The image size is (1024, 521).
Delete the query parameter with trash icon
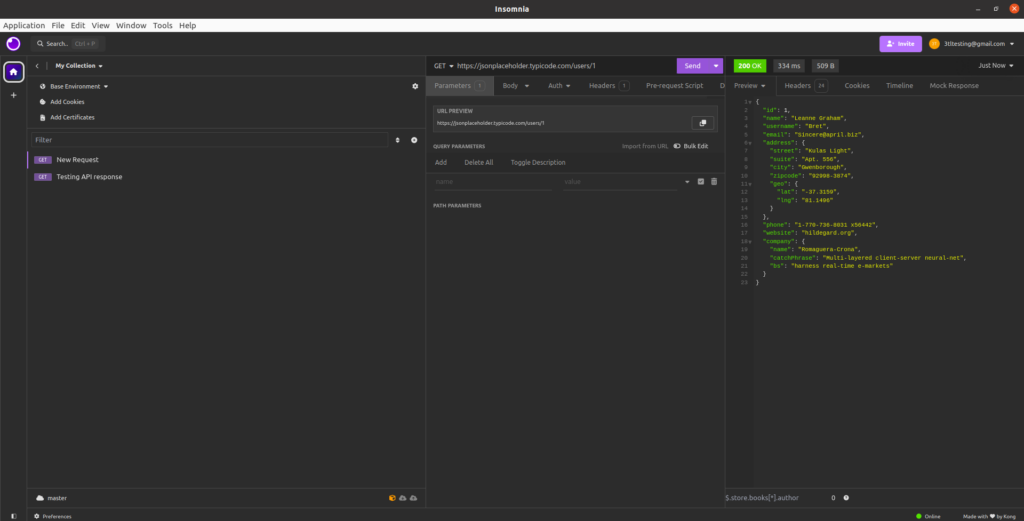(714, 181)
